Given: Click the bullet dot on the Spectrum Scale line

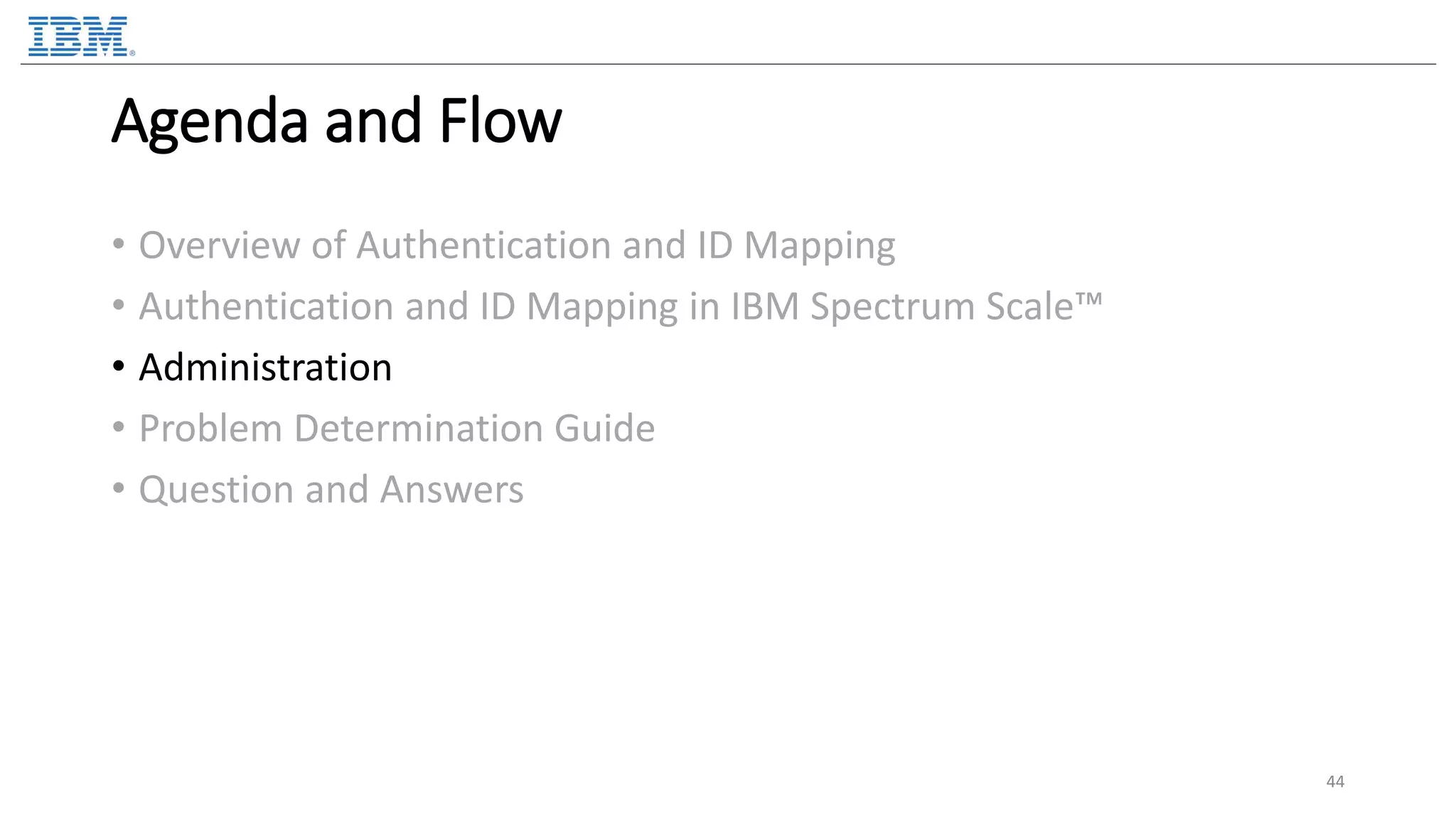Looking at the screenshot, I should coord(119,306).
